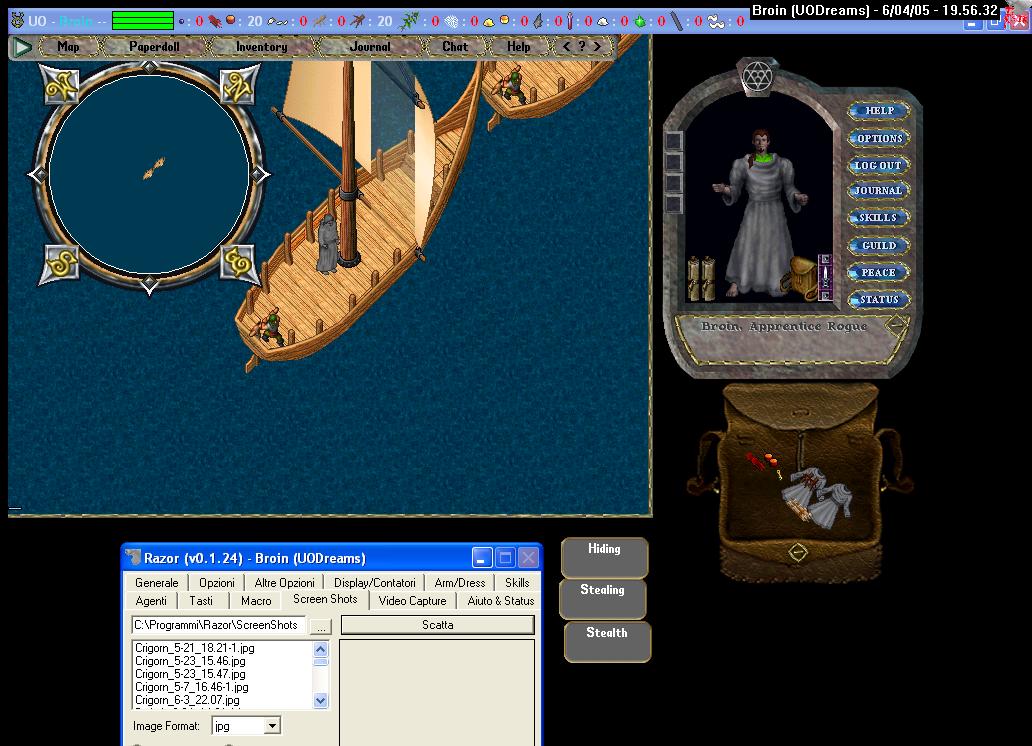Minimize paperdoll using the bottom-right diamond
The width and height of the screenshot is (1032, 746).
[896, 324]
